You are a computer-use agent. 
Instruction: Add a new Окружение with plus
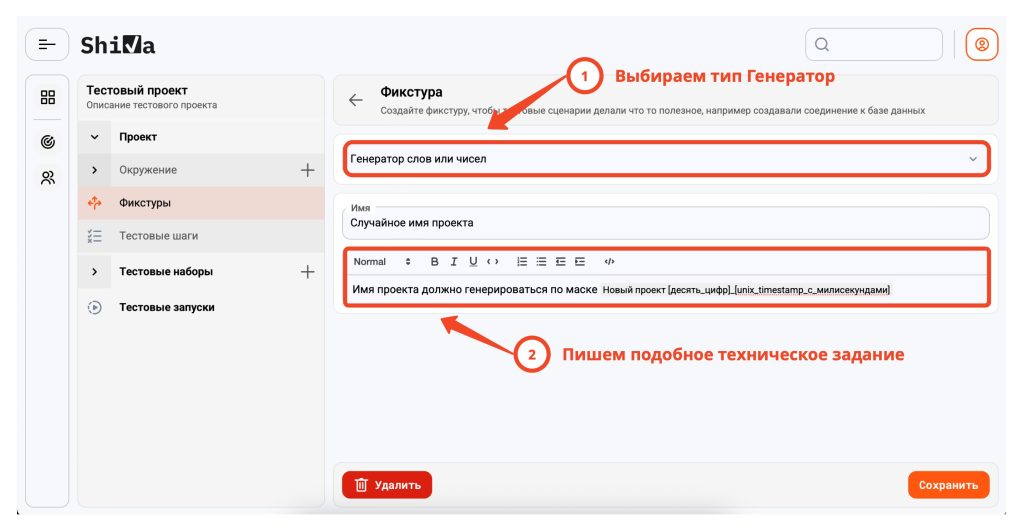307,170
